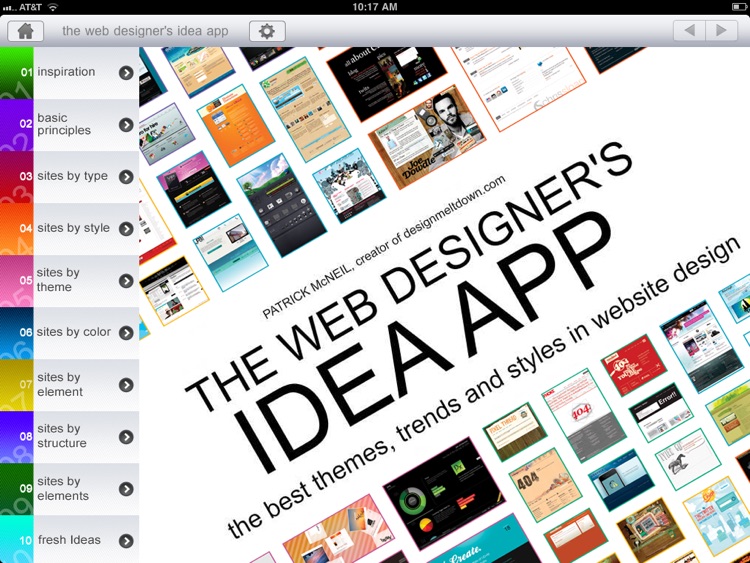
Task: Open sites by color section
Action: point(69,333)
